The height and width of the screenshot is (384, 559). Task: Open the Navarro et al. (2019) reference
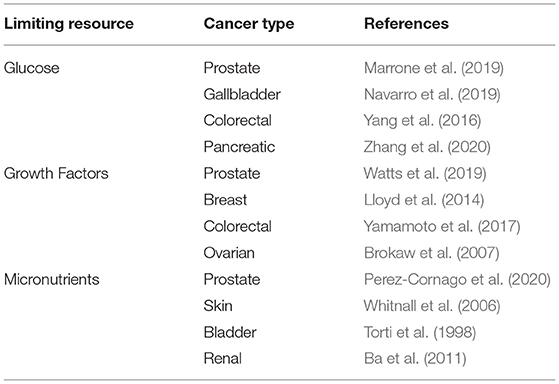(x=432, y=94)
